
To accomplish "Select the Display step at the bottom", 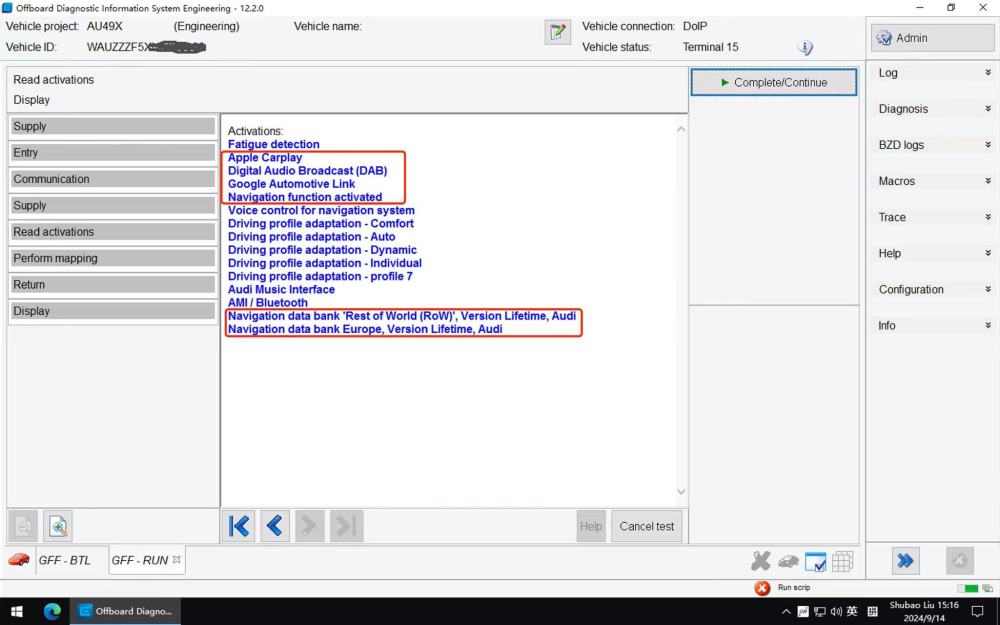I will pos(112,311).
